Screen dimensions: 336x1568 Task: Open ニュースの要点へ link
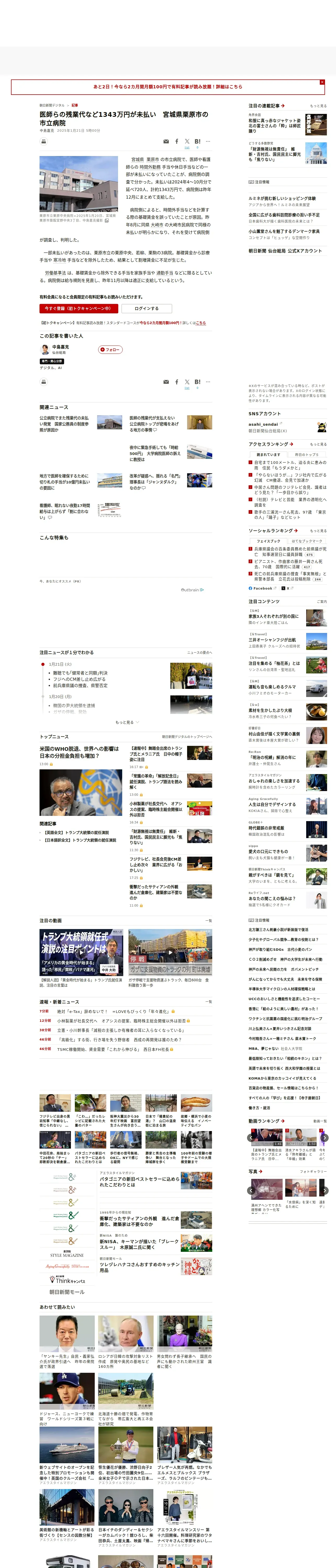(x=199, y=653)
